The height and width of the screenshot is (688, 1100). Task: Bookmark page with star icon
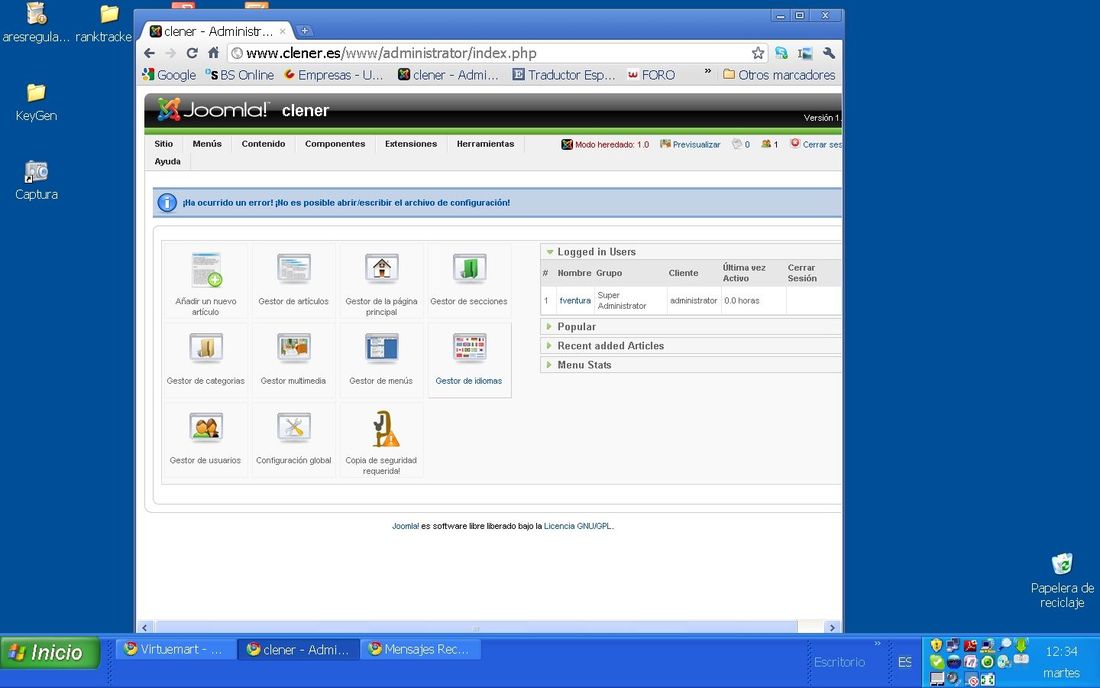758,53
